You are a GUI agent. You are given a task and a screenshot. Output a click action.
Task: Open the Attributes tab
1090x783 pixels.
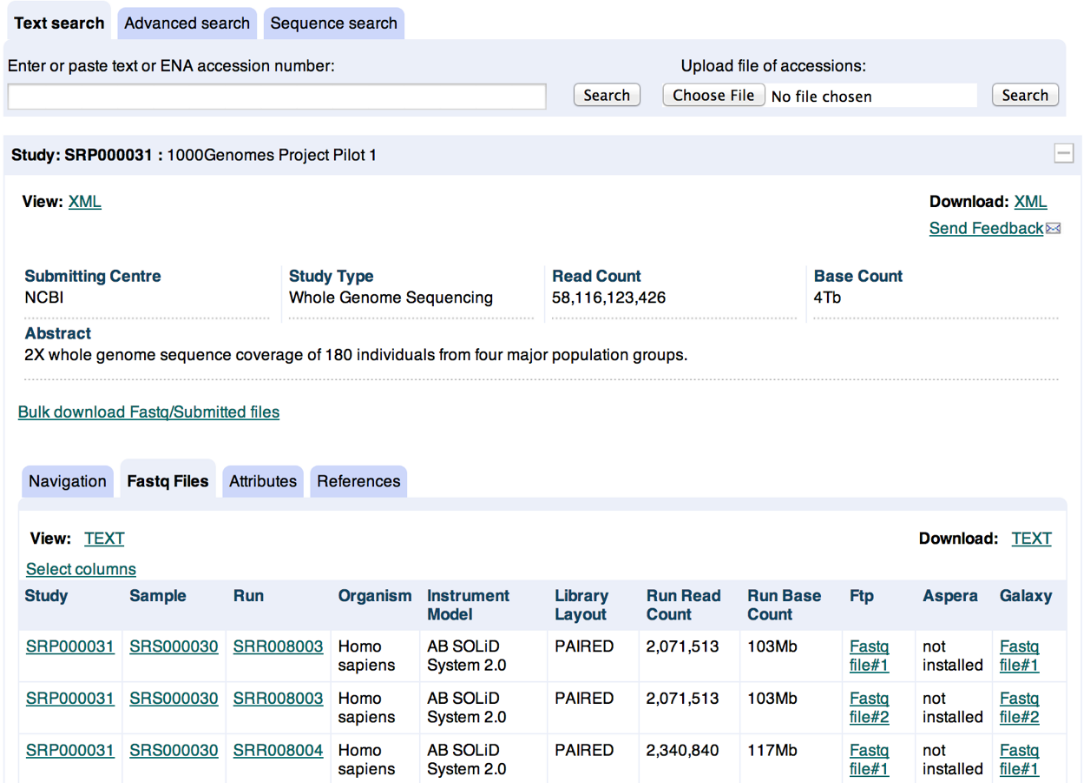263,481
